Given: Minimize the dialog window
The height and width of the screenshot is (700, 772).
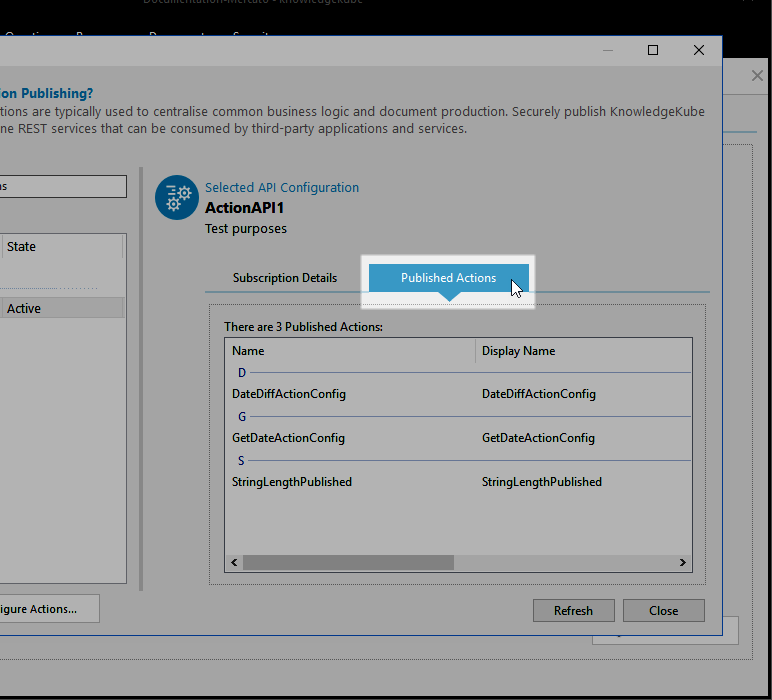Looking at the screenshot, I should pyautogui.click(x=608, y=50).
